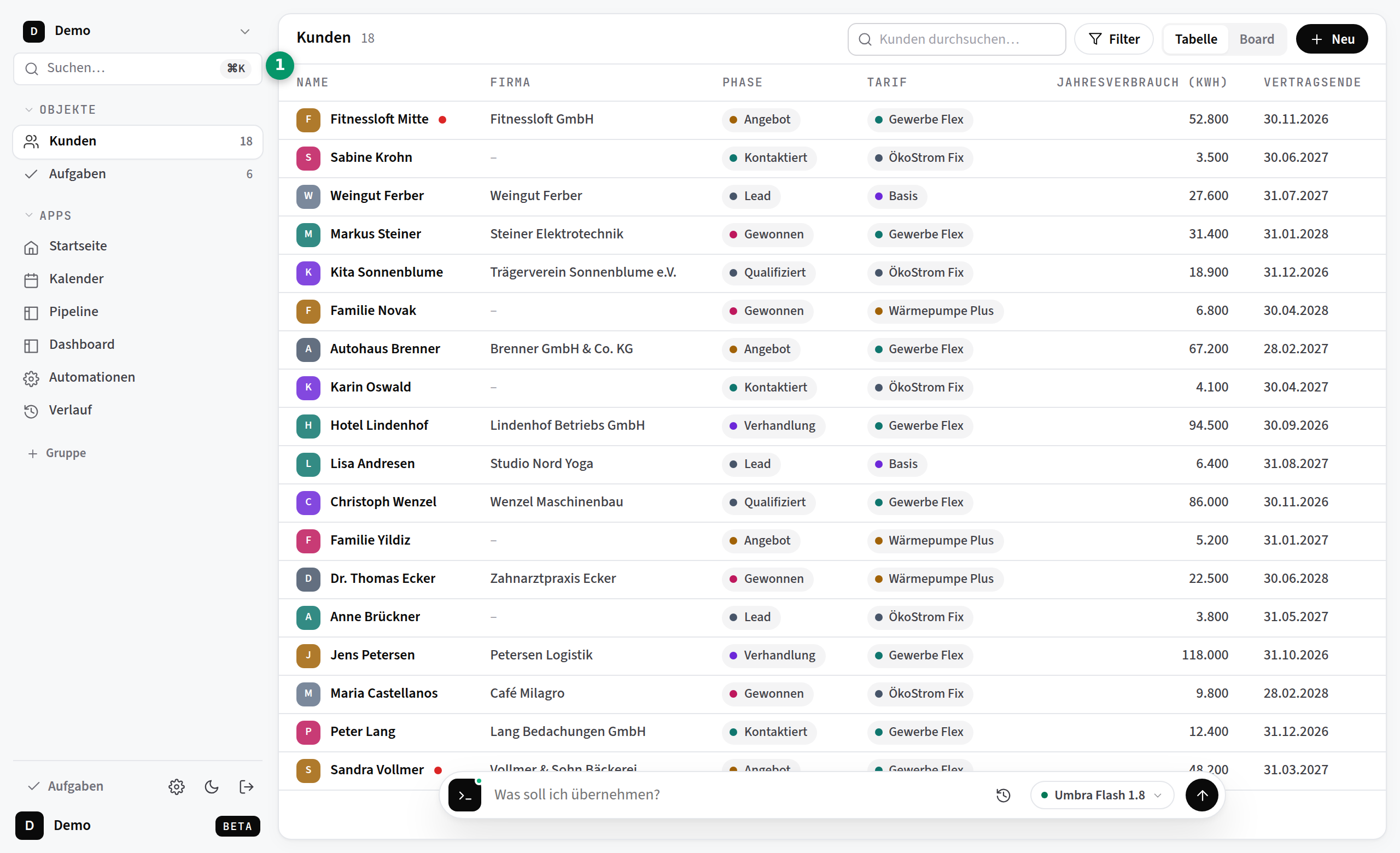Open chat history clock icon

coord(1004,795)
